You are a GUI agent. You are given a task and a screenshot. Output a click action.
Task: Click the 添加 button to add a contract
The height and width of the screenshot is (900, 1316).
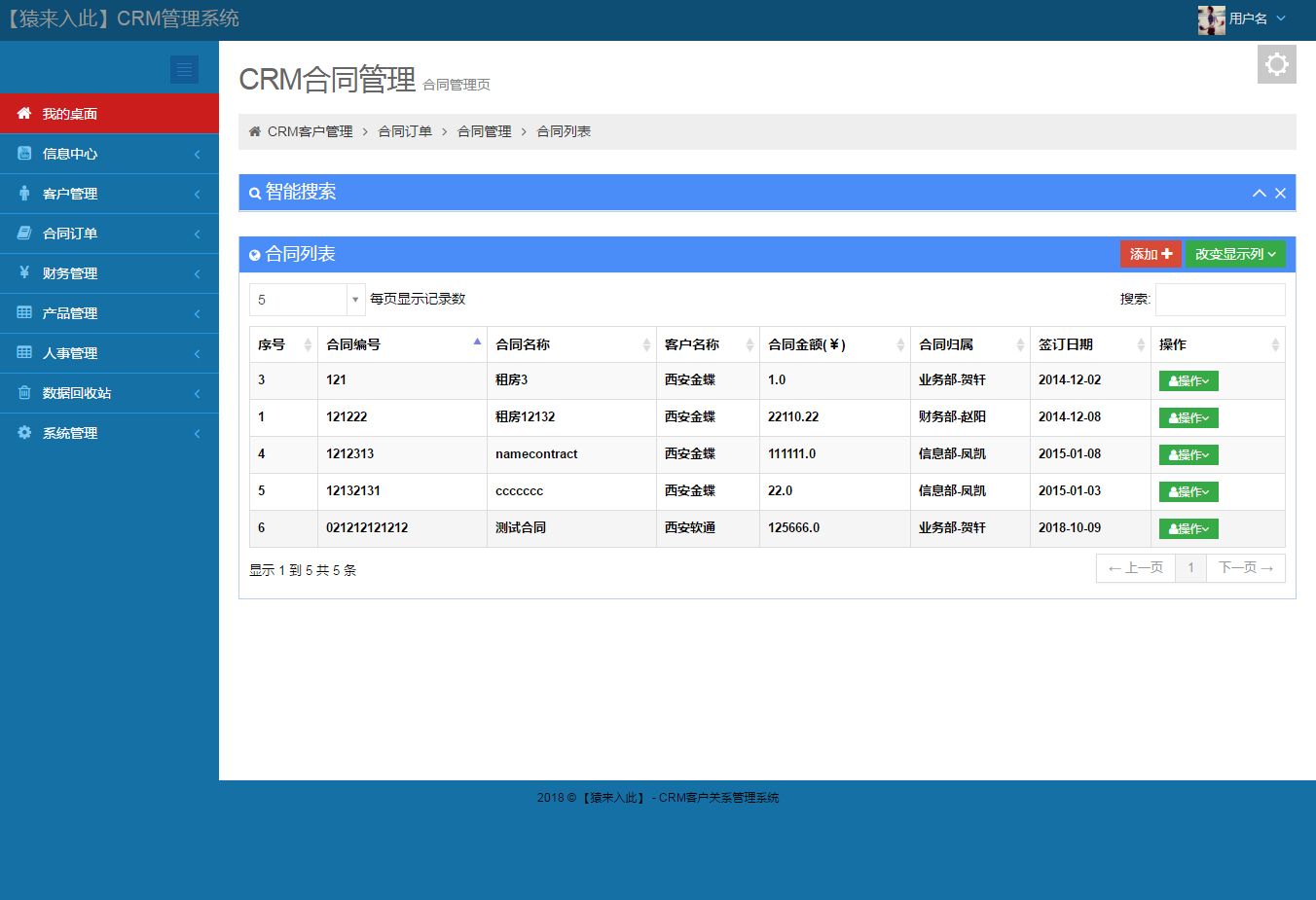pos(1150,252)
